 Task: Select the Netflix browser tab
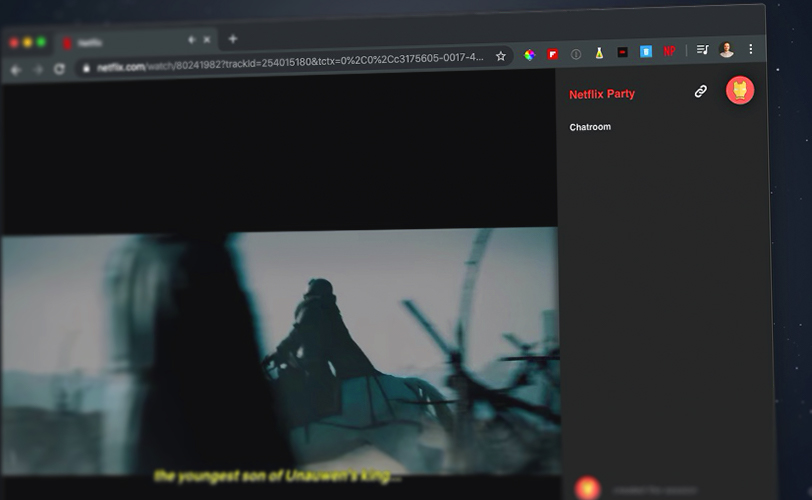coord(137,41)
